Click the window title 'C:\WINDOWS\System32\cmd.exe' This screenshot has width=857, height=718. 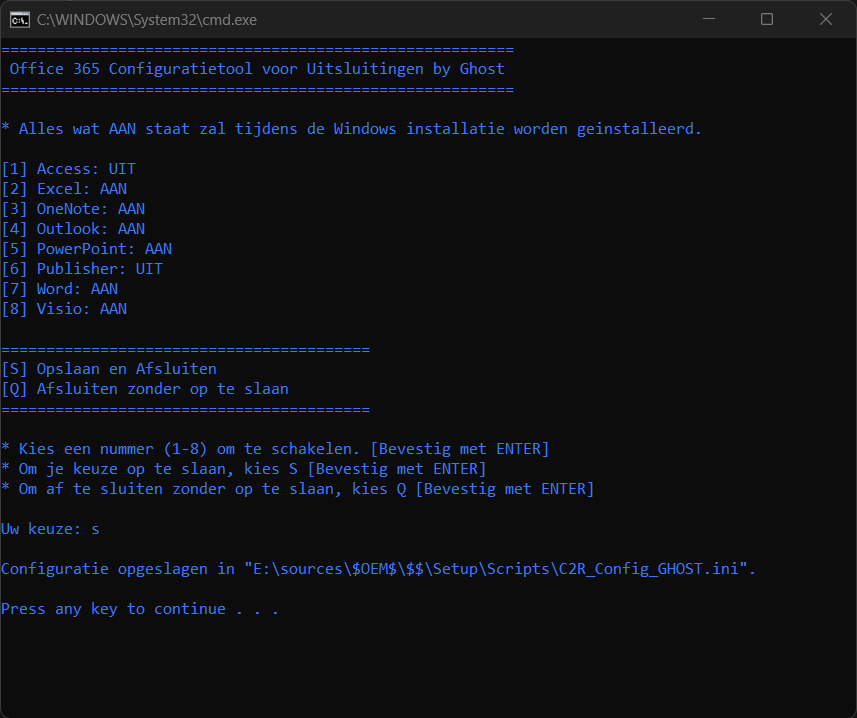tap(147, 20)
